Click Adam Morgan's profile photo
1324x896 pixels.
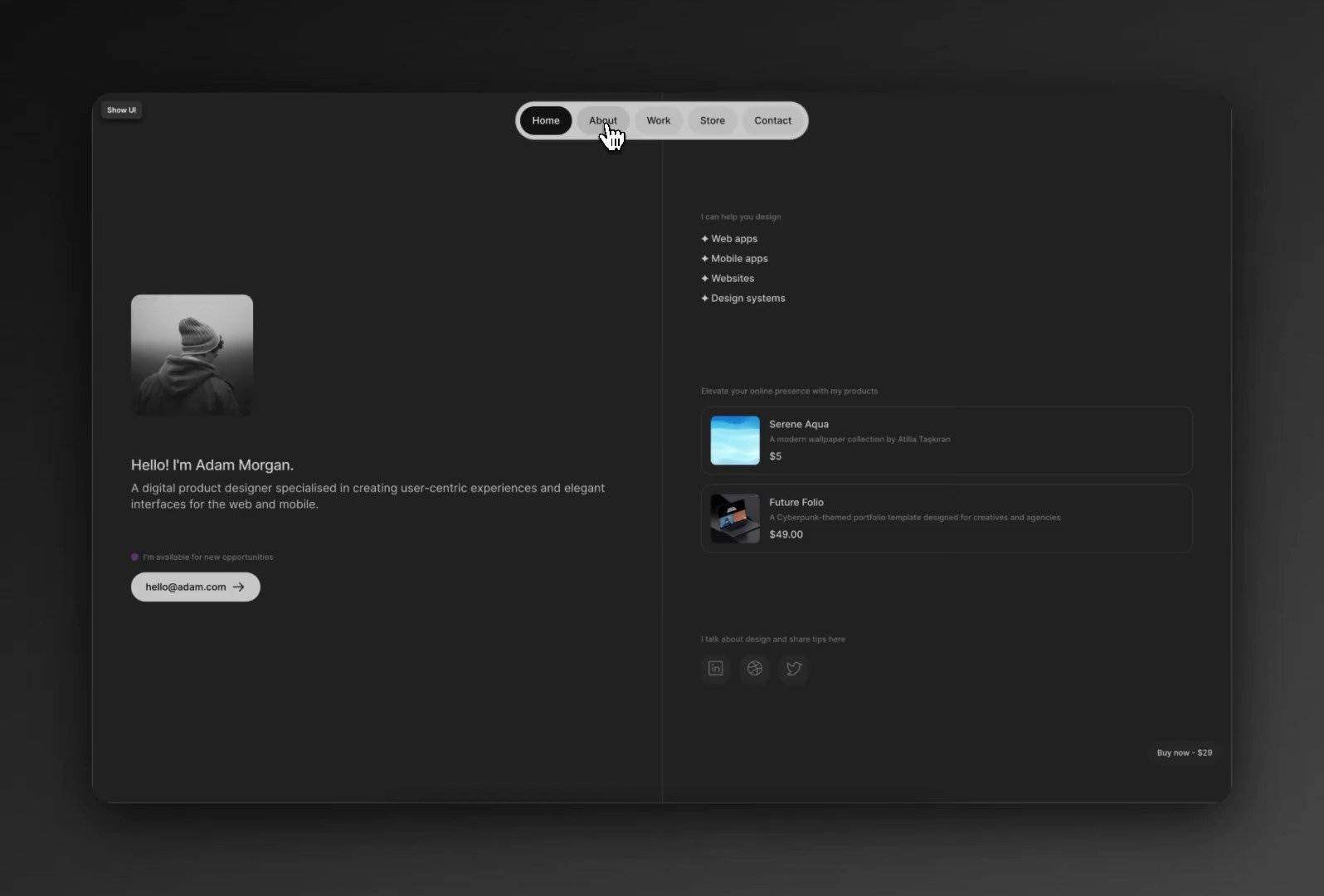192,355
